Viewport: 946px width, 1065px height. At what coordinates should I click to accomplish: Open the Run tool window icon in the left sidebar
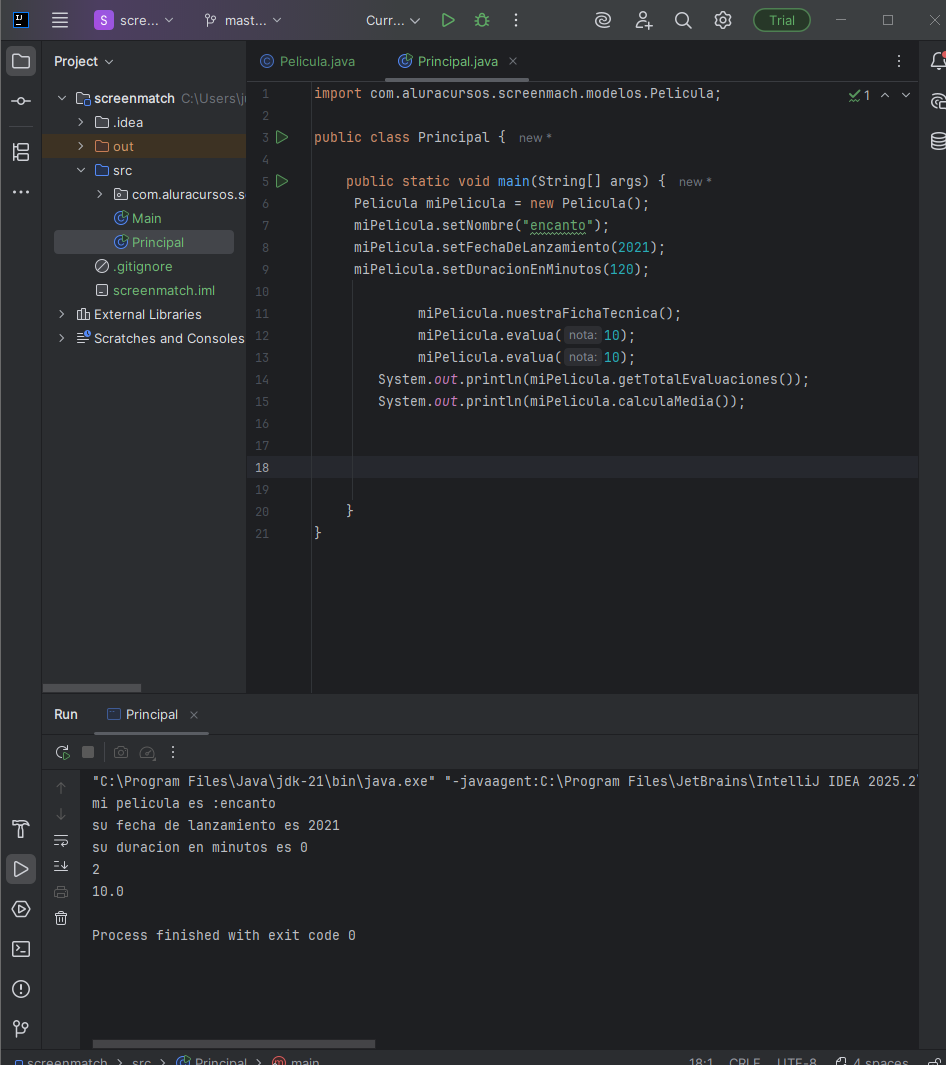pos(21,869)
